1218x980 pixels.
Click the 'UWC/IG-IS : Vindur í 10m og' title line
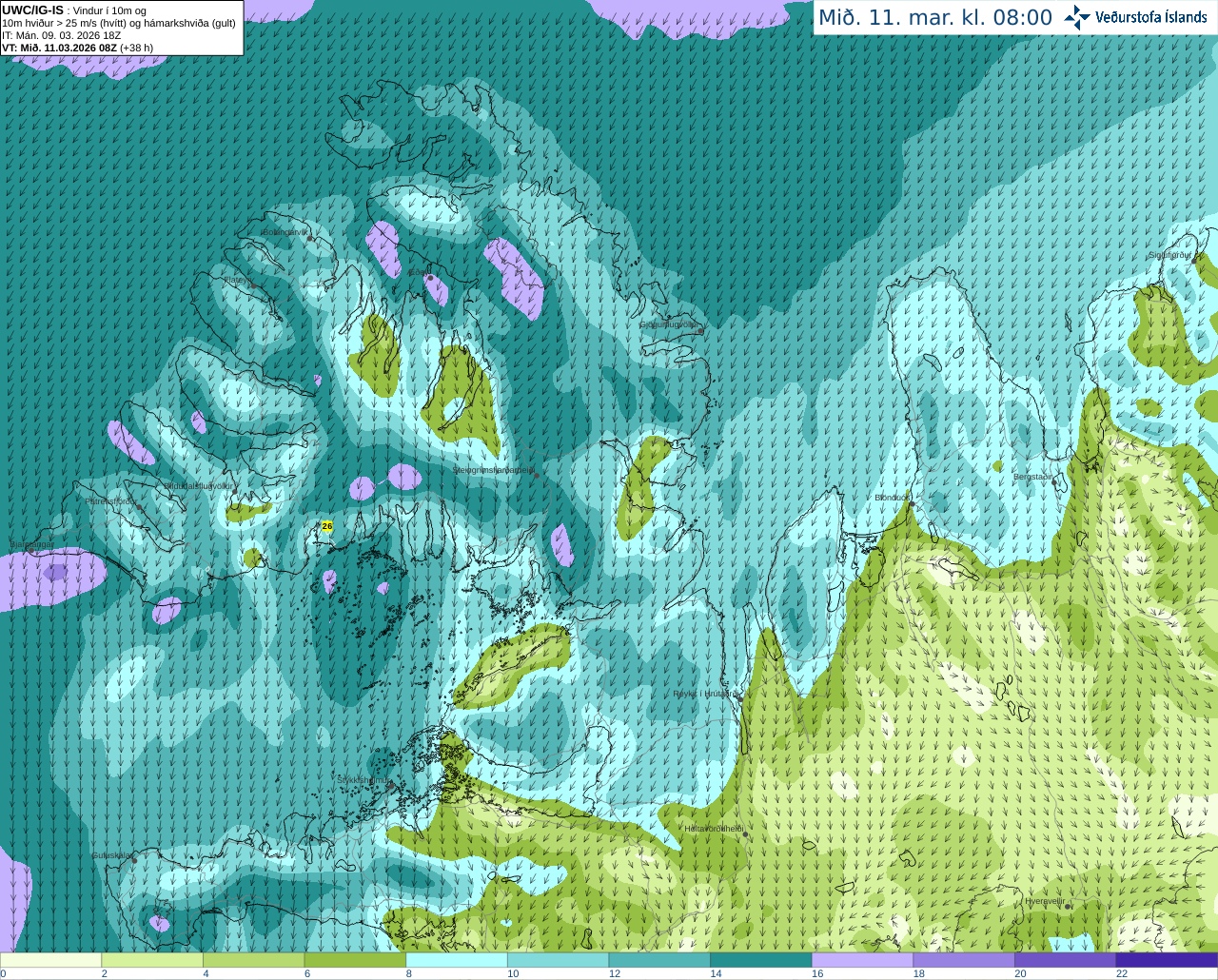tap(74, 10)
